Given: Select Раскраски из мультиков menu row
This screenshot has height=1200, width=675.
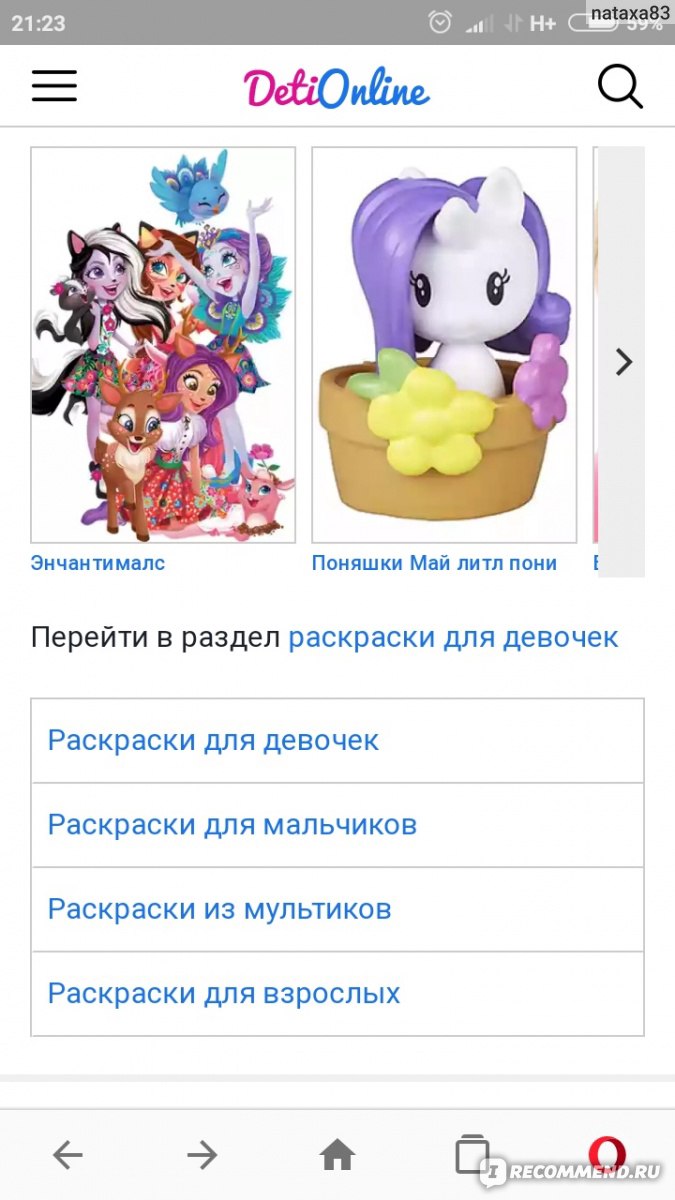Looking at the screenshot, I should coord(338,909).
